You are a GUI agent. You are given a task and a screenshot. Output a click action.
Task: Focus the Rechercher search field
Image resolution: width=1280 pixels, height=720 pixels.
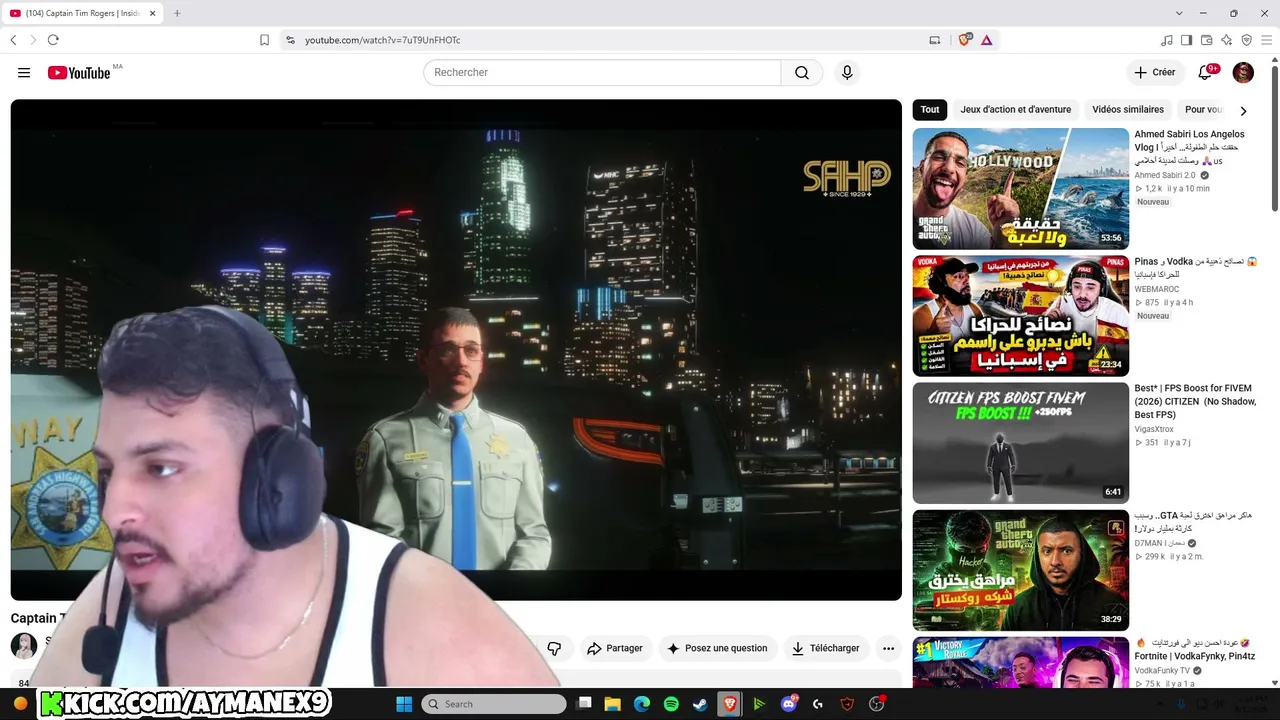(602, 72)
